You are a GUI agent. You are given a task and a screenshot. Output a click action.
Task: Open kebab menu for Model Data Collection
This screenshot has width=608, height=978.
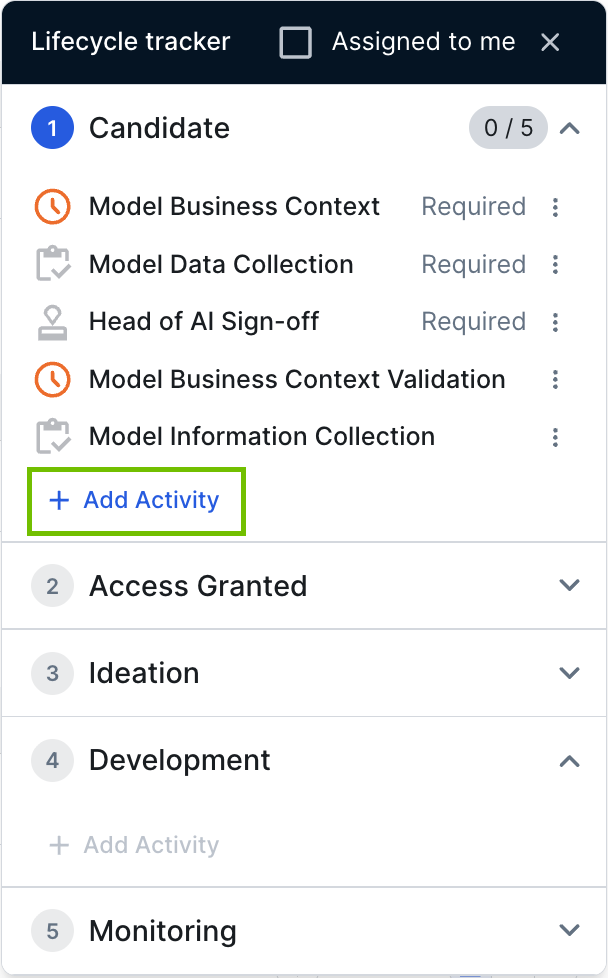tap(556, 265)
